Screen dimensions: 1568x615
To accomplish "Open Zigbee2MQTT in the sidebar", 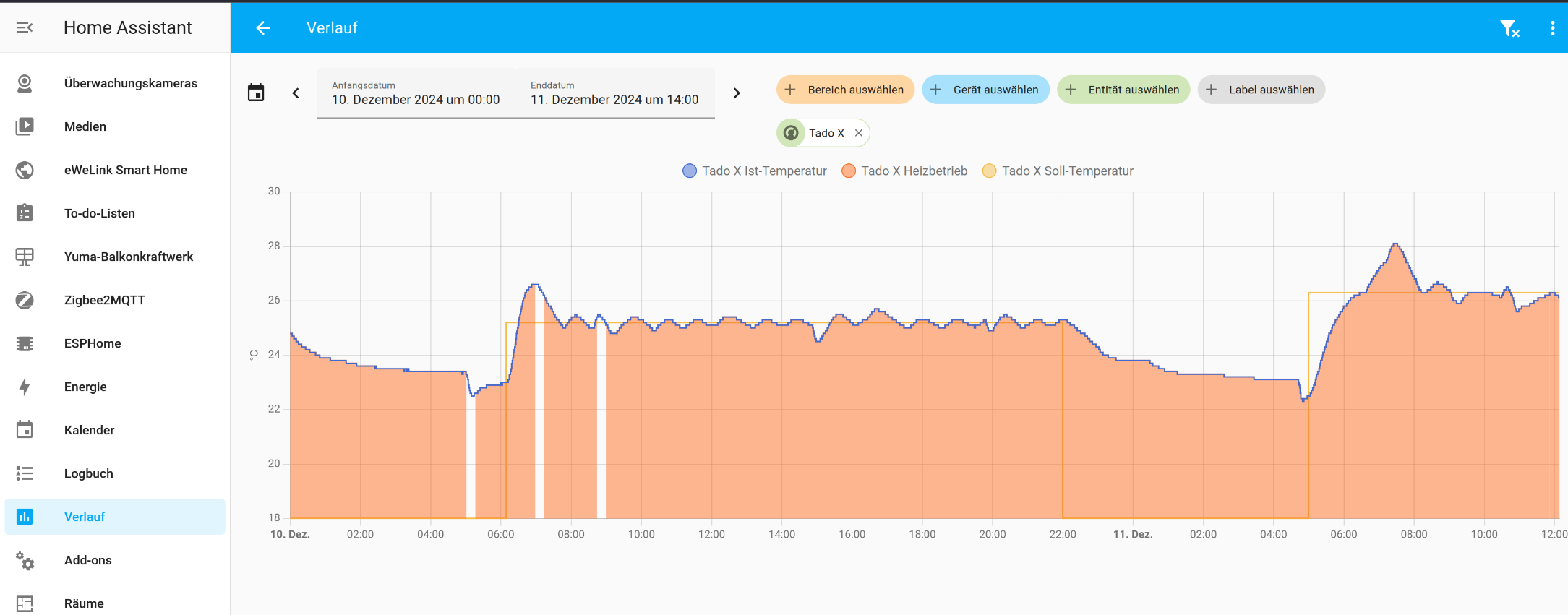I will [x=115, y=300].
